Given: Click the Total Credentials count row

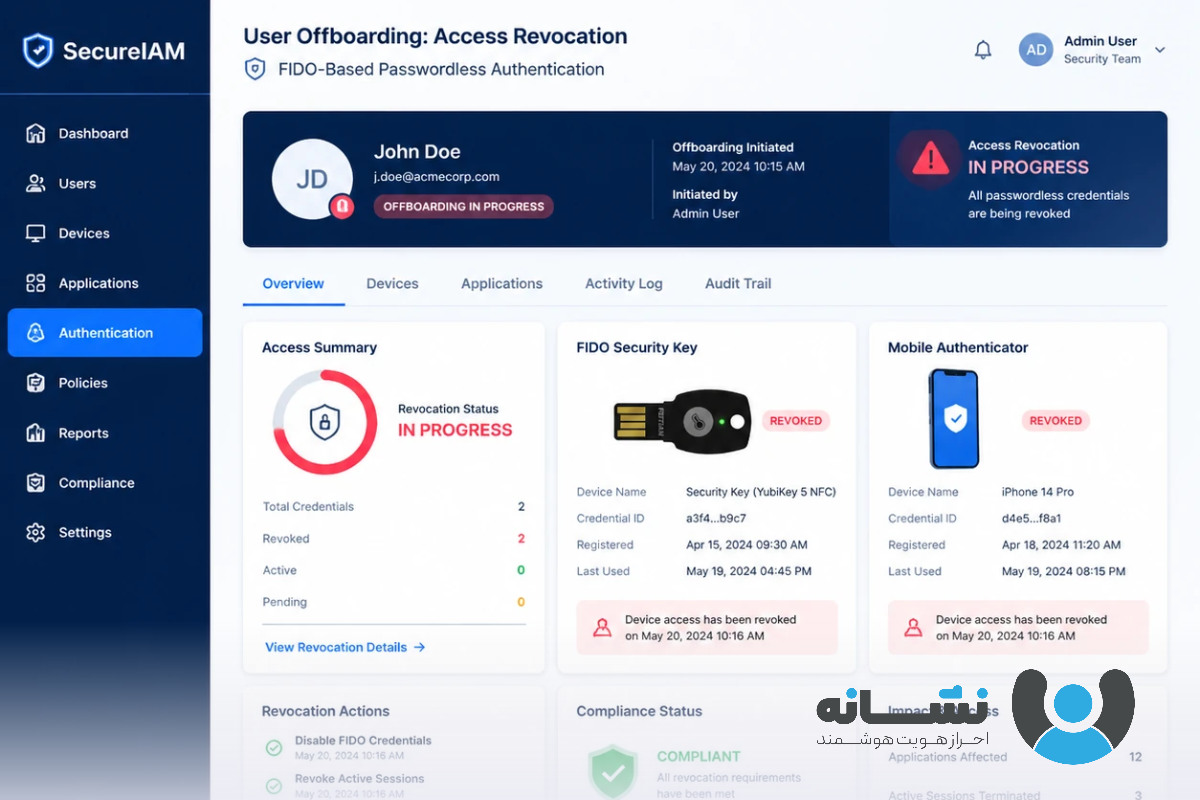Looking at the screenshot, I should (x=394, y=506).
